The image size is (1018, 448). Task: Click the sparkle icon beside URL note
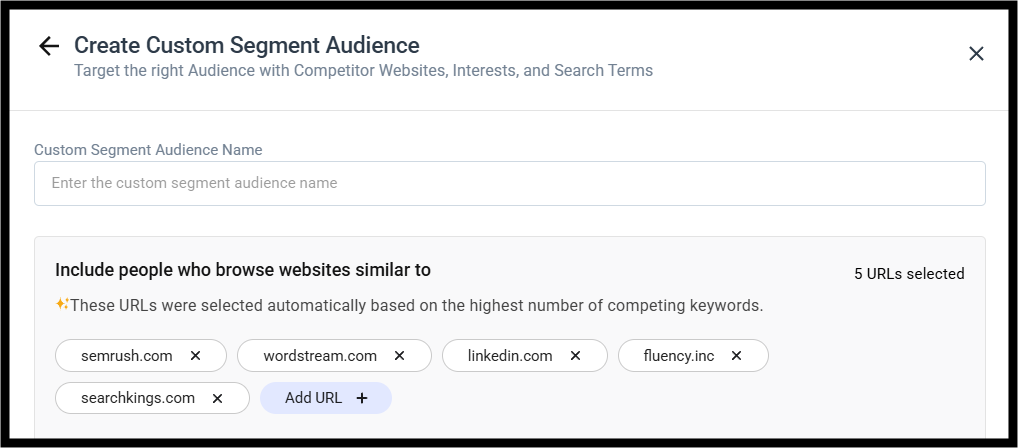point(62,304)
